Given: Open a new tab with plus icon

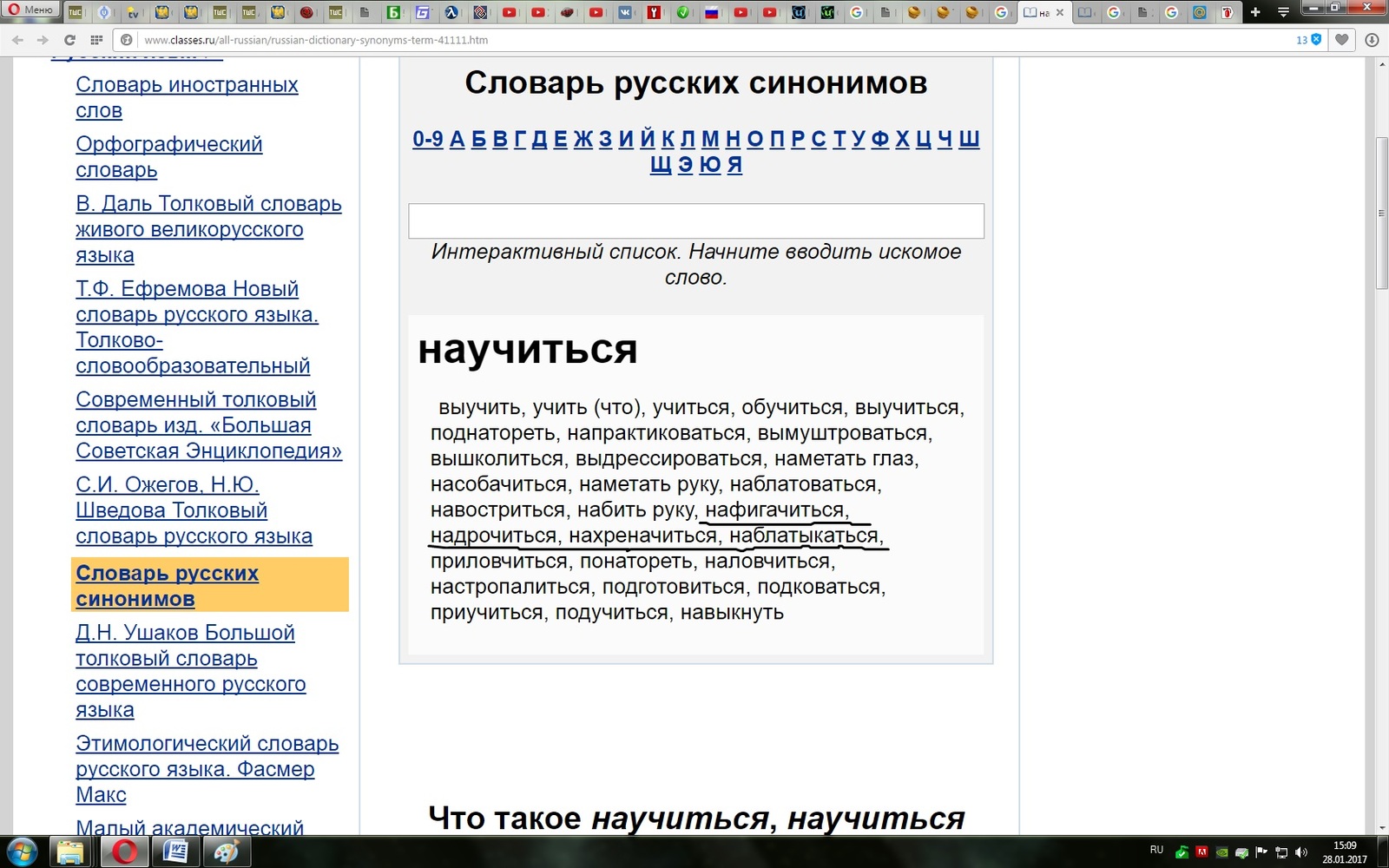Looking at the screenshot, I should click(x=1255, y=12).
